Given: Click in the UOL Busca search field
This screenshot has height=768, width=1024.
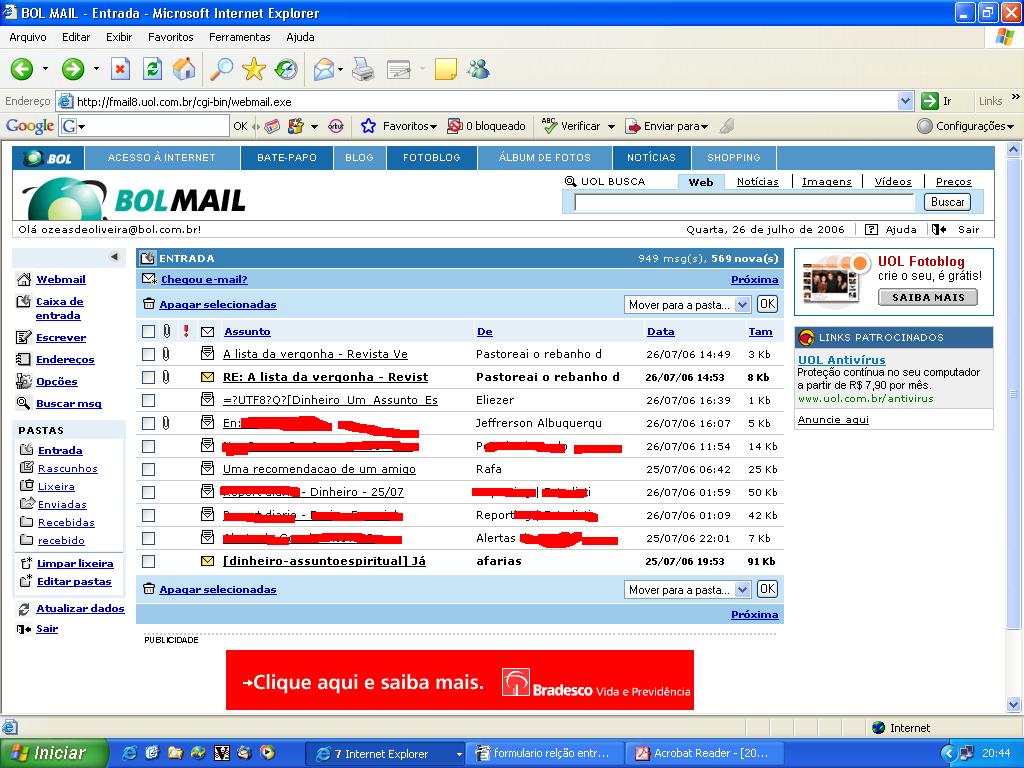Looking at the screenshot, I should point(744,202).
